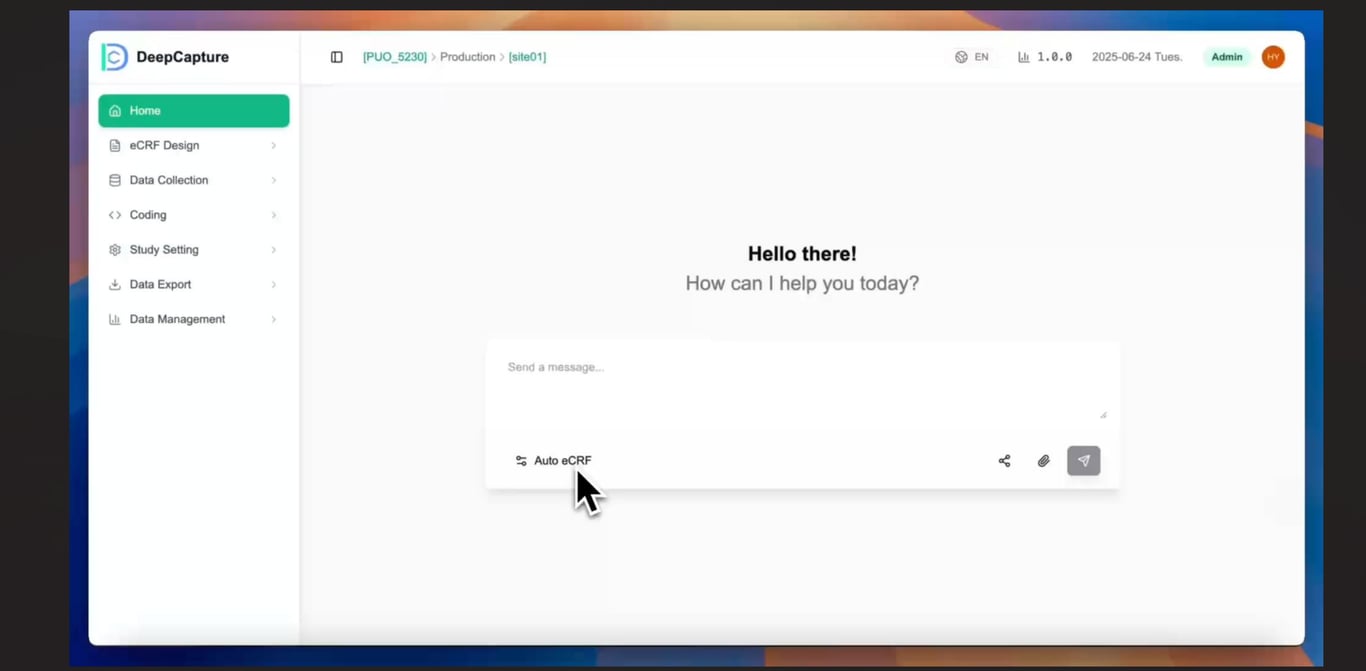Viewport: 1366px width, 671px height.
Task: Toggle the sidebar collapse icon near the breadcrumb
Action: [336, 57]
